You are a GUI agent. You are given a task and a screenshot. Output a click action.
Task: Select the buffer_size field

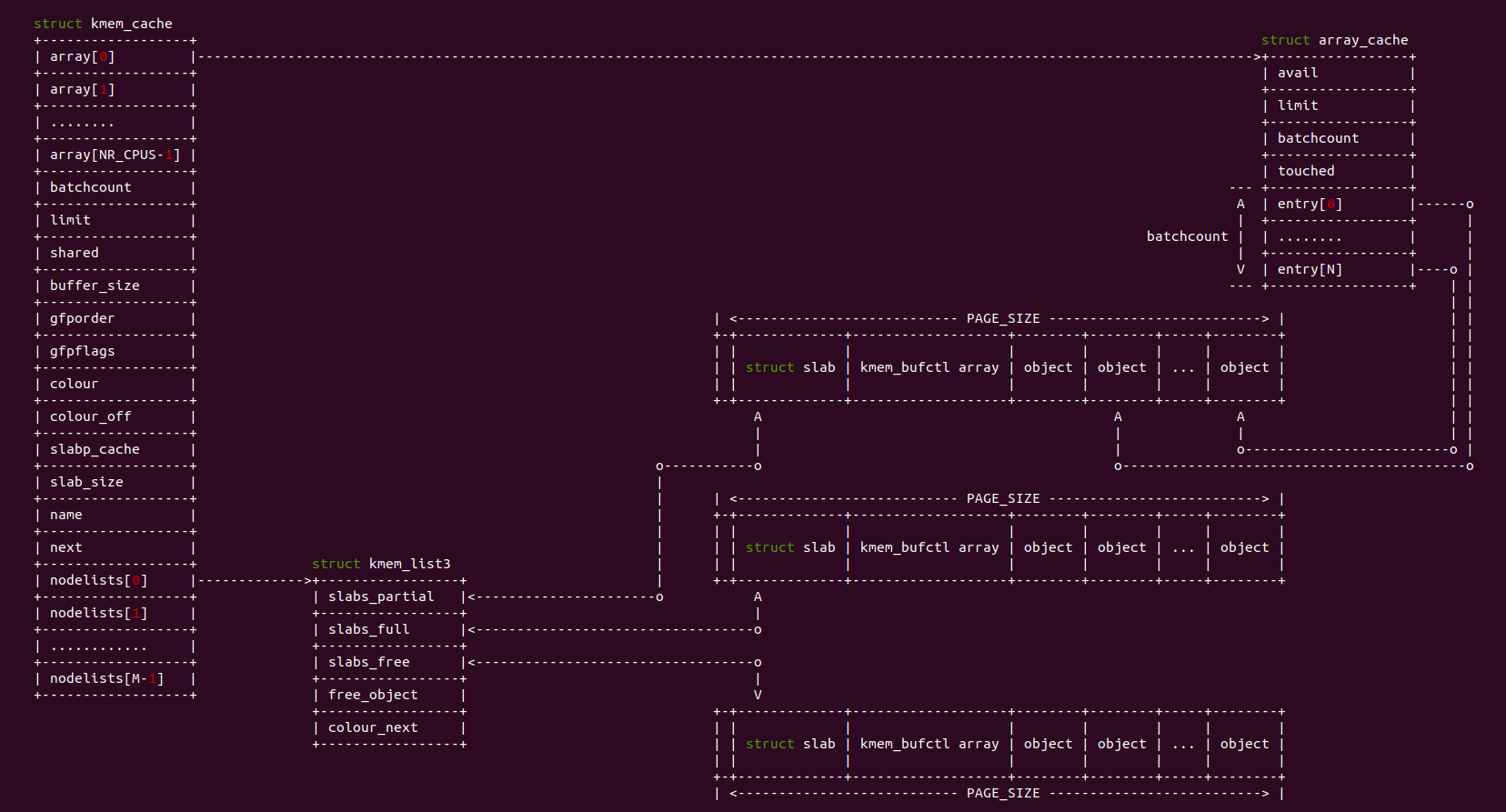pyautogui.click(x=95, y=286)
